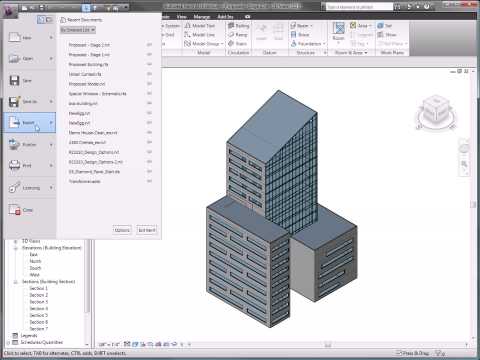480x360 pixels.
Task: Select the Stairs tool
Action: [238, 44]
